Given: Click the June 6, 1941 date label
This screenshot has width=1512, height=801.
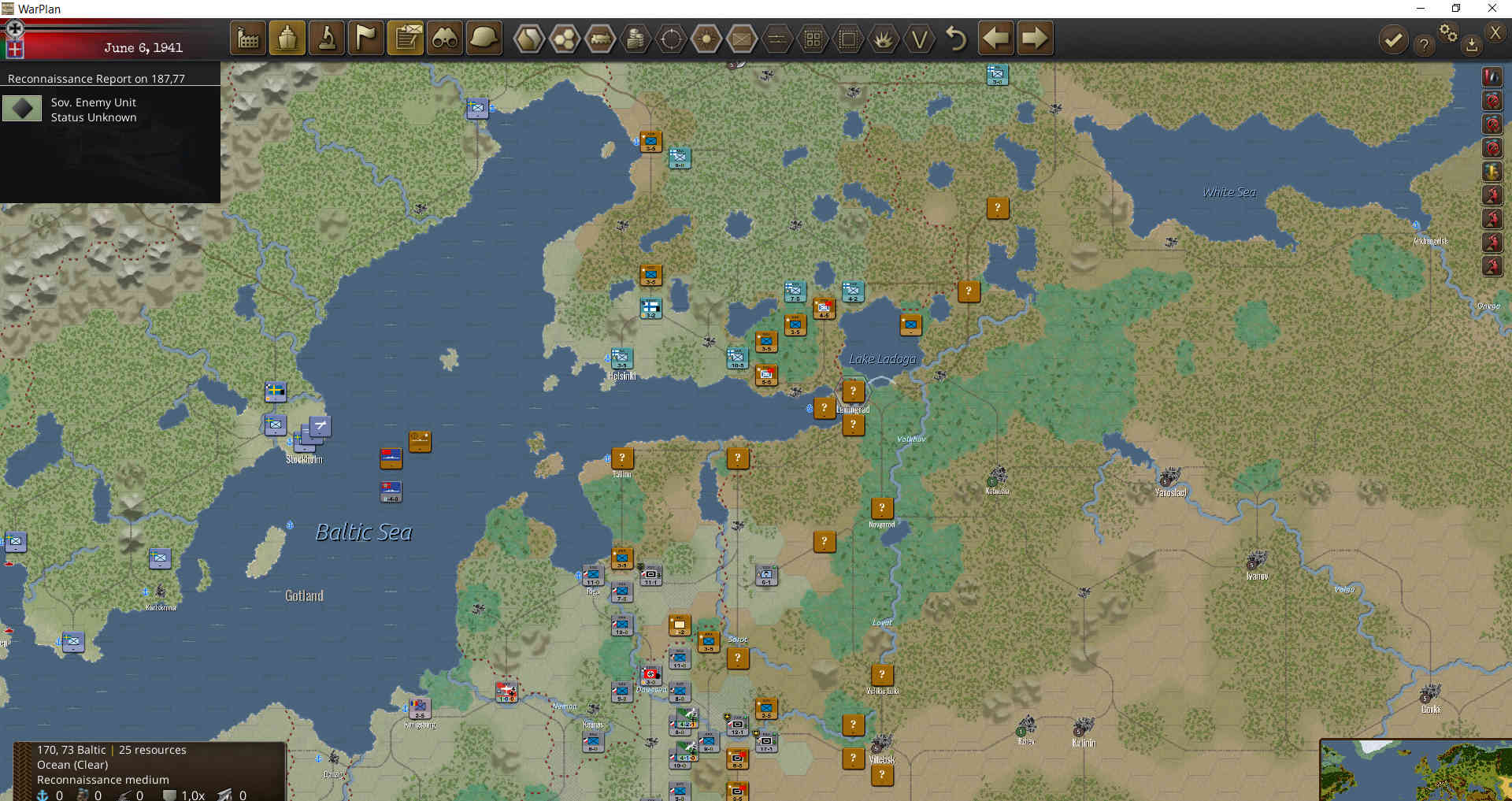Looking at the screenshot, I should point(143,48).
